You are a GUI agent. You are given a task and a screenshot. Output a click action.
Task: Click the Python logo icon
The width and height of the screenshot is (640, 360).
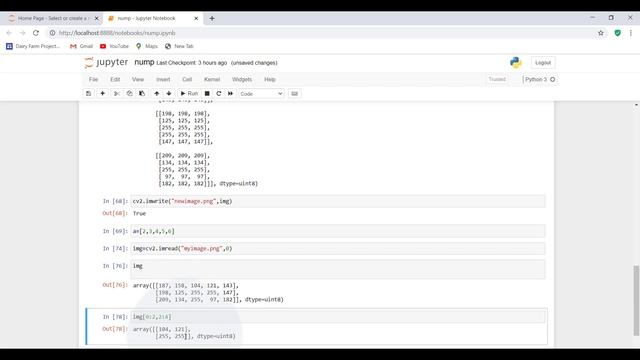point(516,62)
